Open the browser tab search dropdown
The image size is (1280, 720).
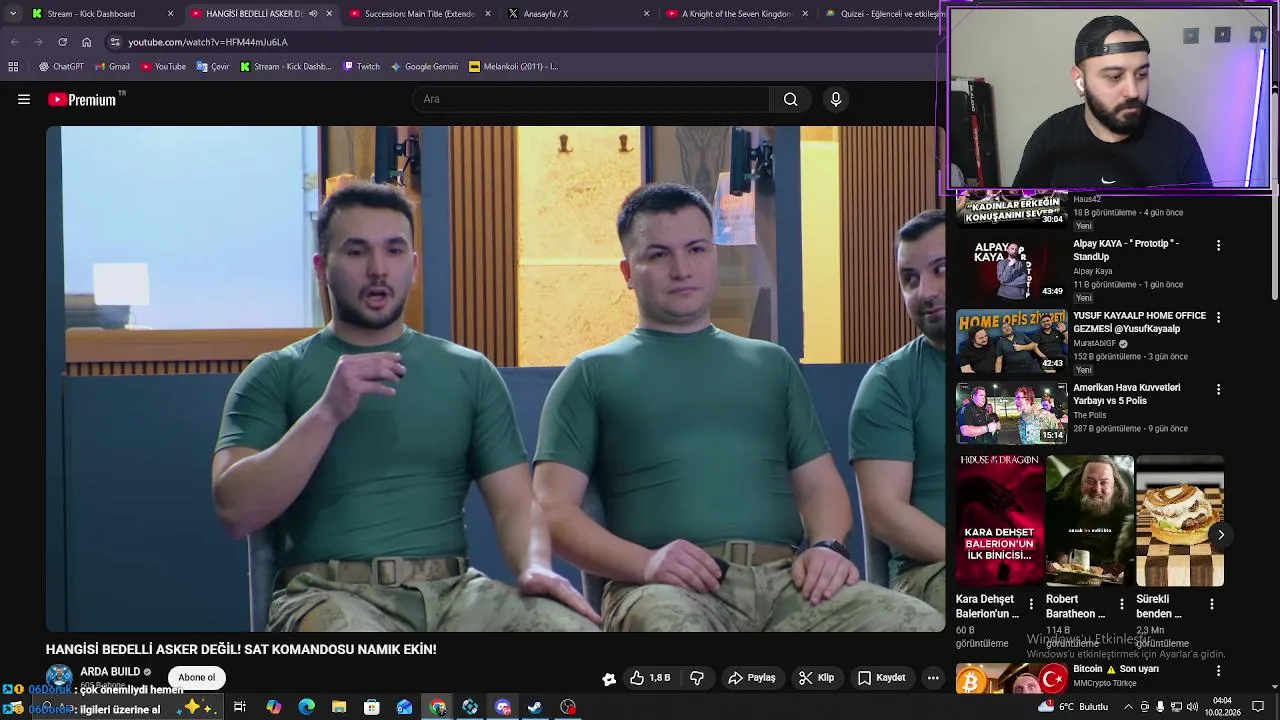tap(13, 14)
